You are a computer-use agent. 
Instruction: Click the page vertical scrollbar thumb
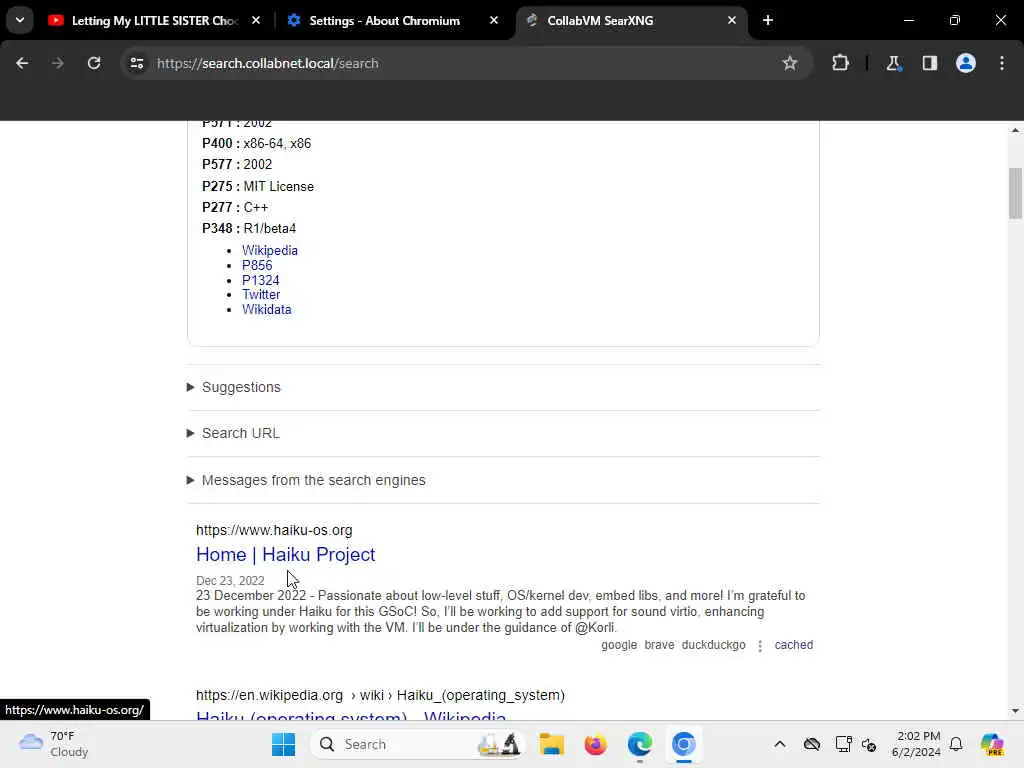click(x=1015, y=193)
